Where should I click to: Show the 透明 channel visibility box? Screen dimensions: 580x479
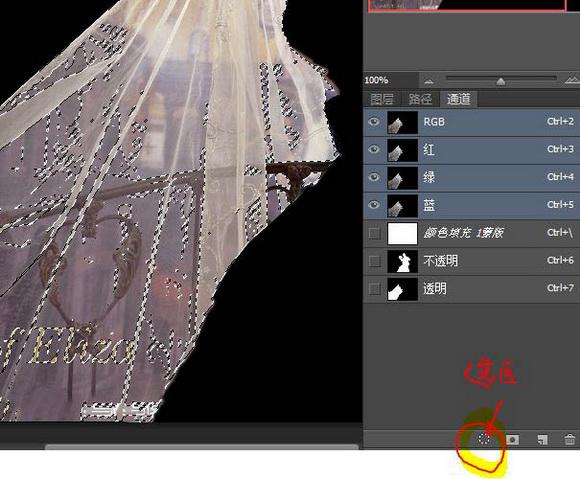click(x=374, y=289)
